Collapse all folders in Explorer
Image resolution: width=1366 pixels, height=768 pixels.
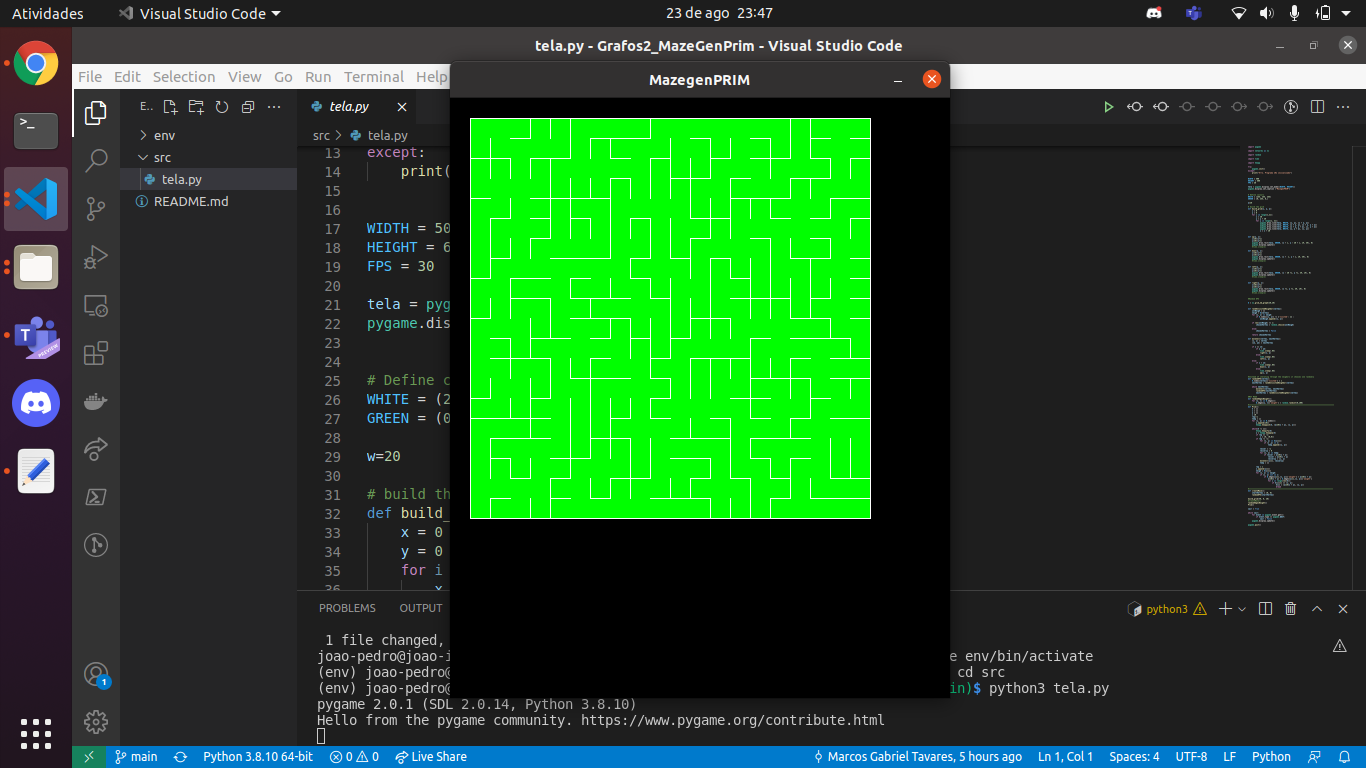(x=248, y=107)
